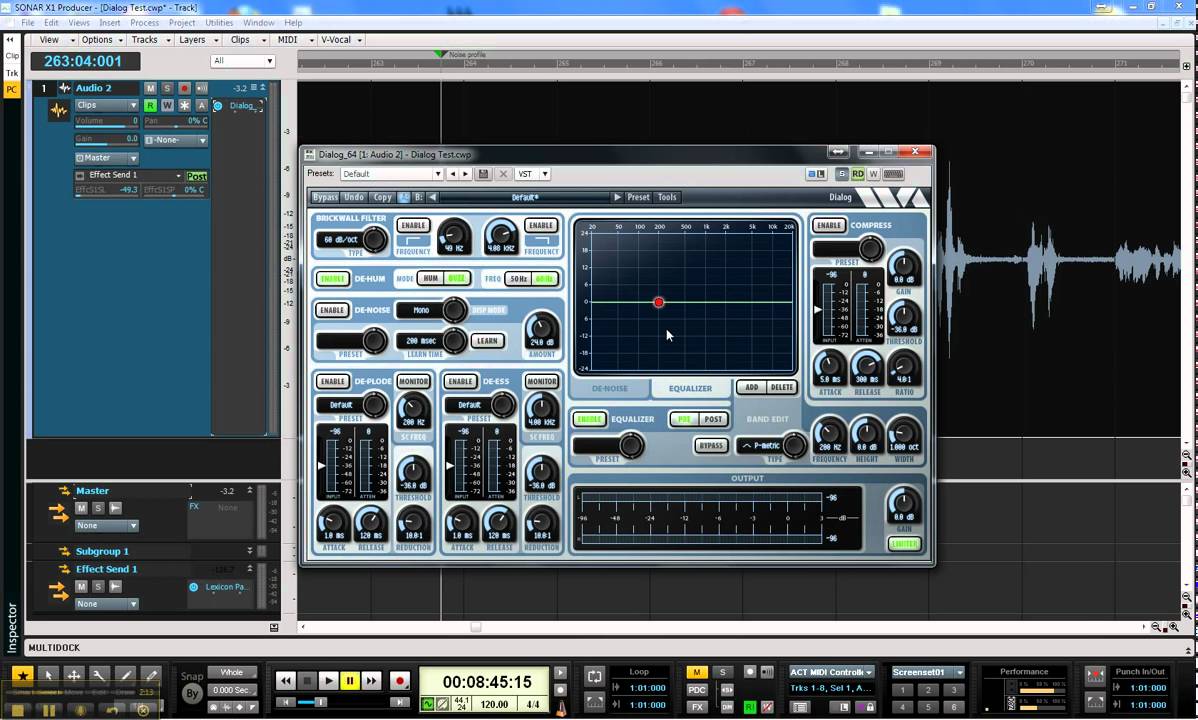This screenshot has height=720, width=1198.
Task: Arm Audio 2 track for recording
Action: point(184,89)
